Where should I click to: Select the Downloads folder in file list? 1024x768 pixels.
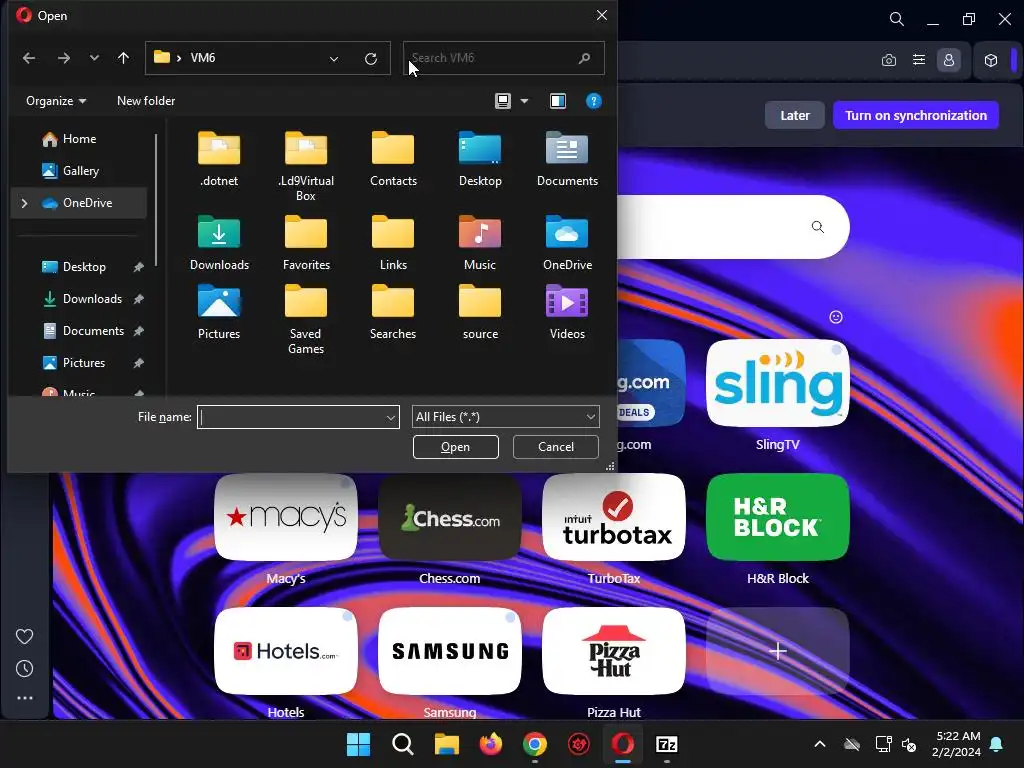tap(219, 242)
